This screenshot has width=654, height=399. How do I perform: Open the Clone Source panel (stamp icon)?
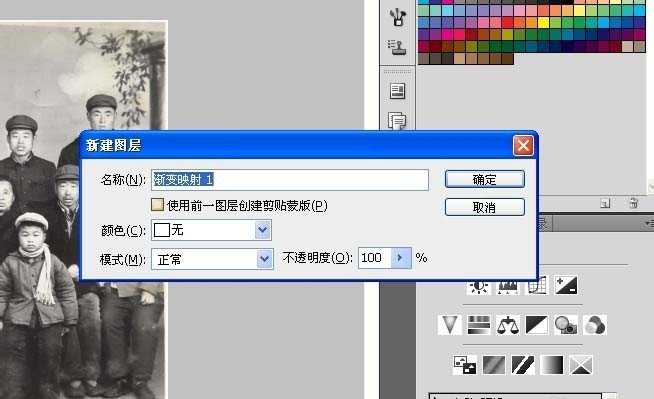(397, 47)
